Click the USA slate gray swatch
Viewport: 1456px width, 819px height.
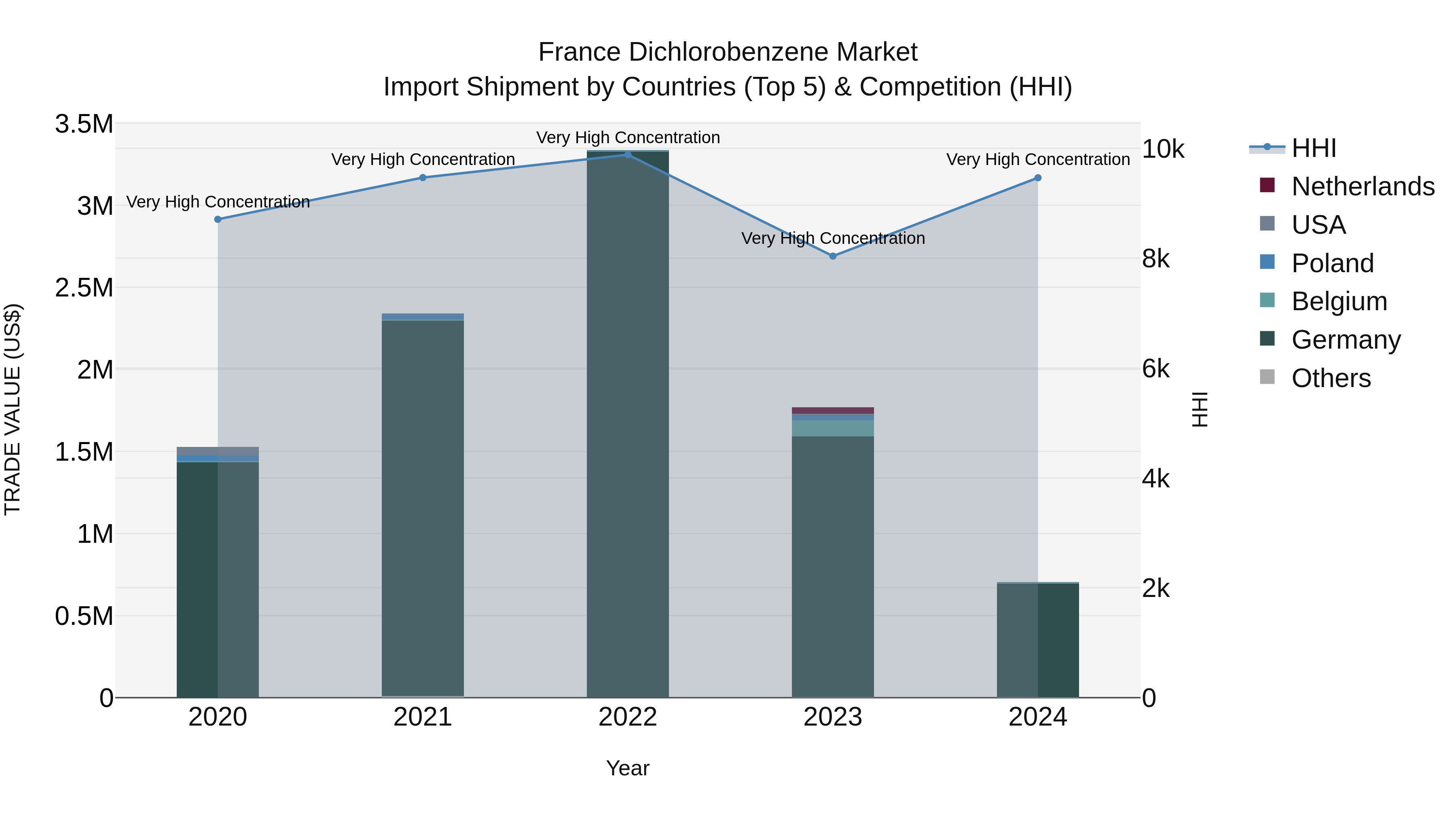pos(1267,223)
